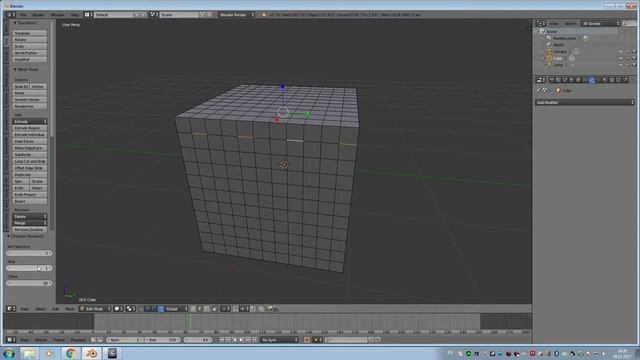Toggle selectability arrow for Cube
The width and height of the screenshot is (640, 360).
[627, 58]
